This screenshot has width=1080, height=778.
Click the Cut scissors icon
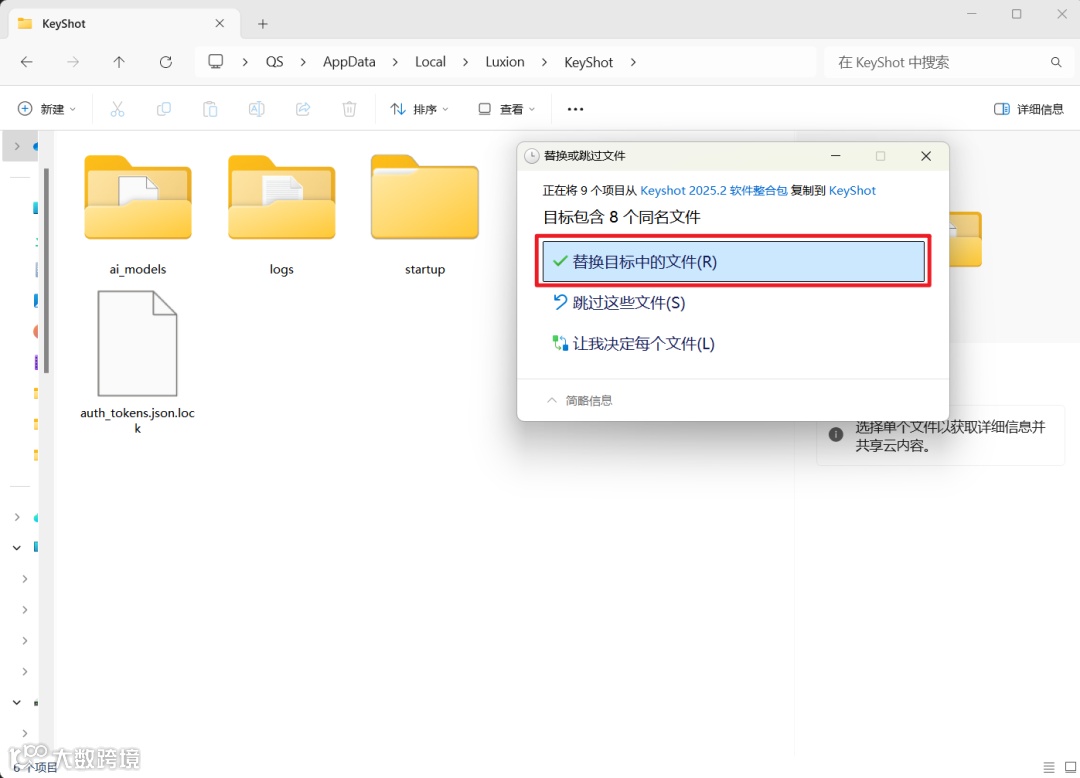tap(117, 109)
